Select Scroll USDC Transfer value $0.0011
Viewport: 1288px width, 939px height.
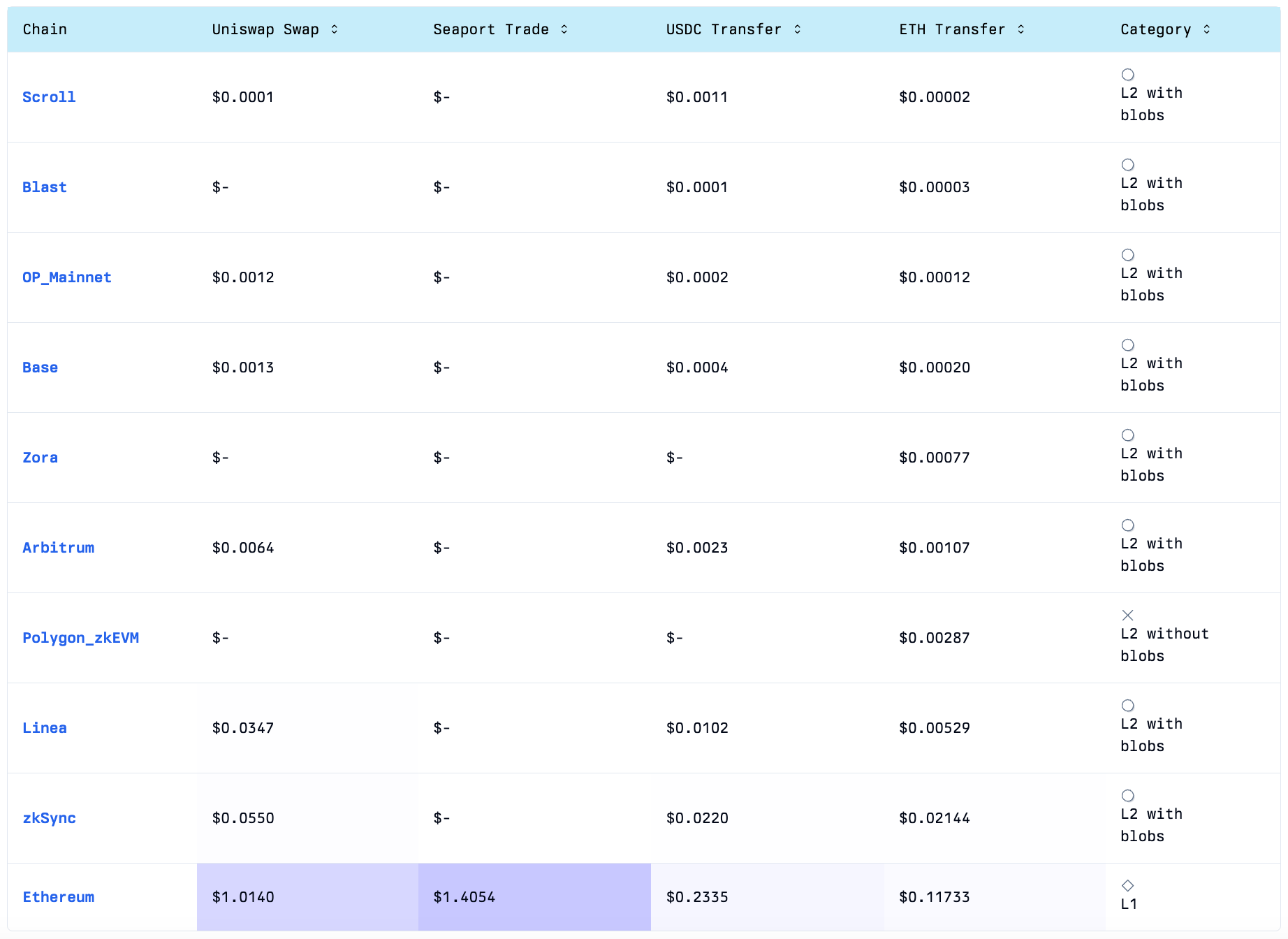coord(697,97)
